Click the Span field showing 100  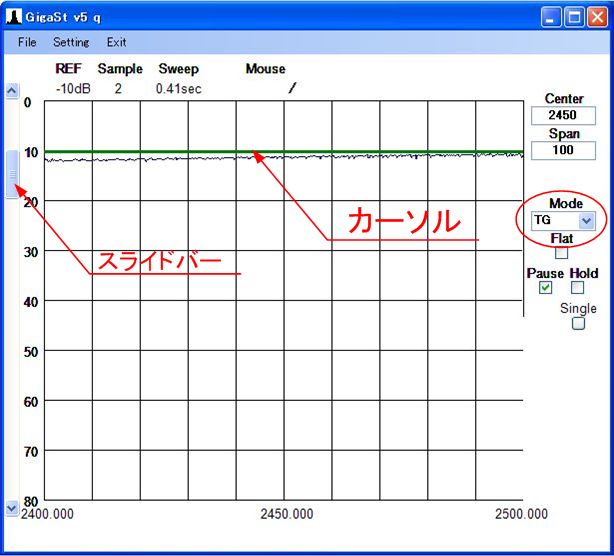point(564,150)
